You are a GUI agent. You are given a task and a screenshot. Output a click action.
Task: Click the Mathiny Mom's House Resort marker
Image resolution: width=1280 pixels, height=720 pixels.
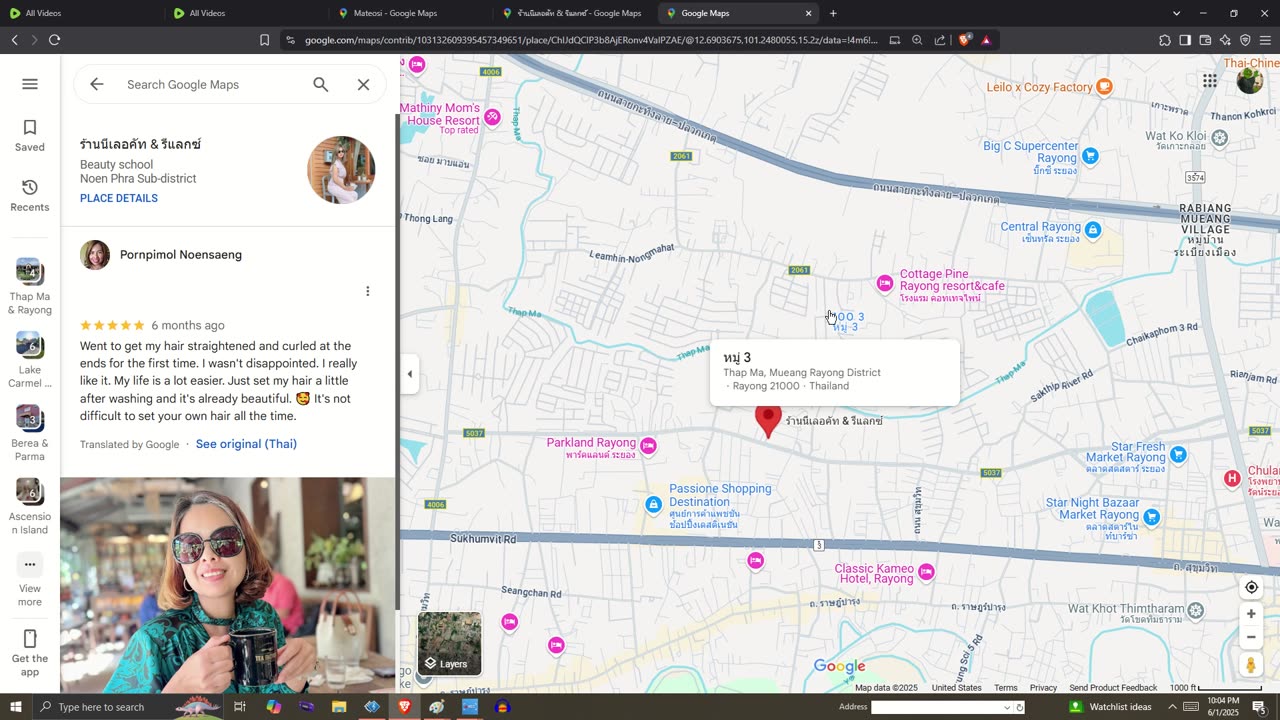492,117
